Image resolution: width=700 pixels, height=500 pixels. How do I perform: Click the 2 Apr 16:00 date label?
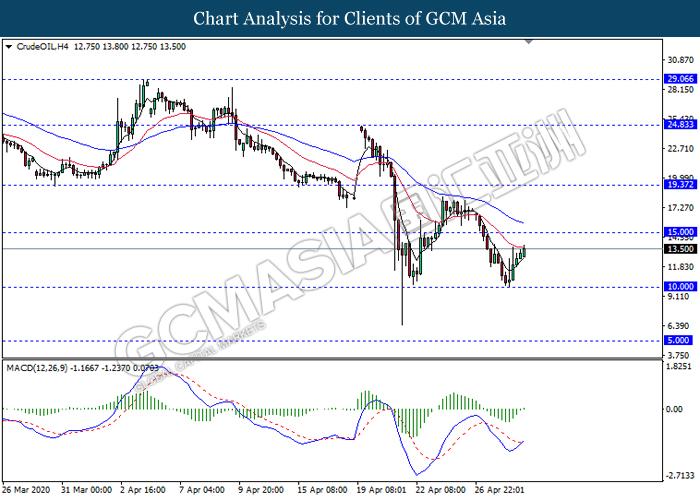tap(143, 490)
